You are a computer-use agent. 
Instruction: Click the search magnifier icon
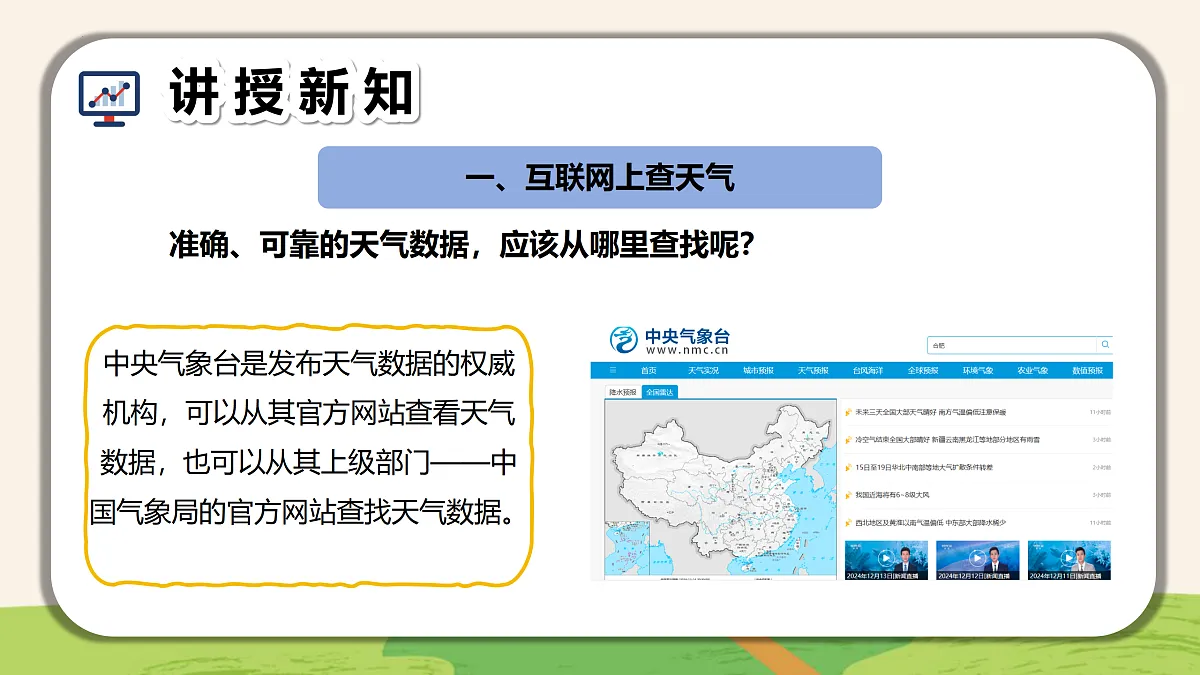1105,344
